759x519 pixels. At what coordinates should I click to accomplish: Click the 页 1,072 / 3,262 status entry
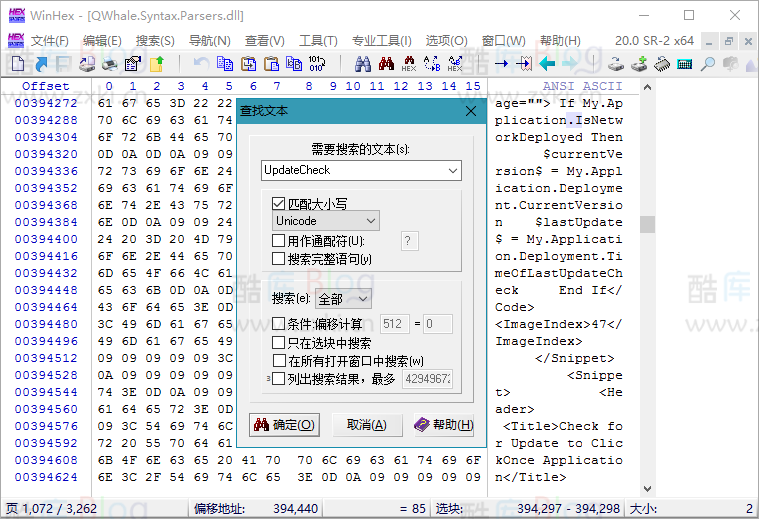pos(52,508)
